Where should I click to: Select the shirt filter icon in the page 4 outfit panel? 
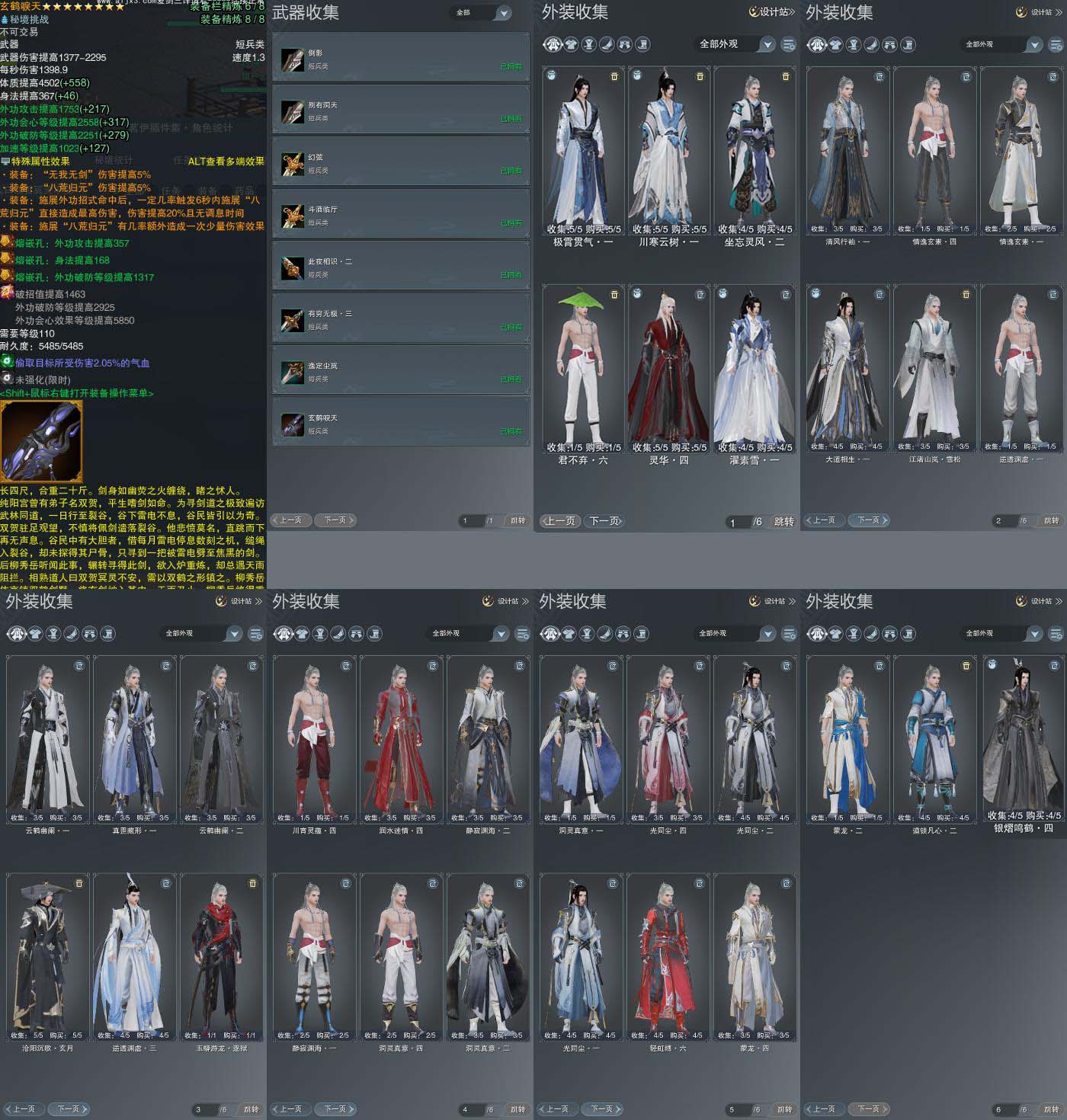coord(302,633)
